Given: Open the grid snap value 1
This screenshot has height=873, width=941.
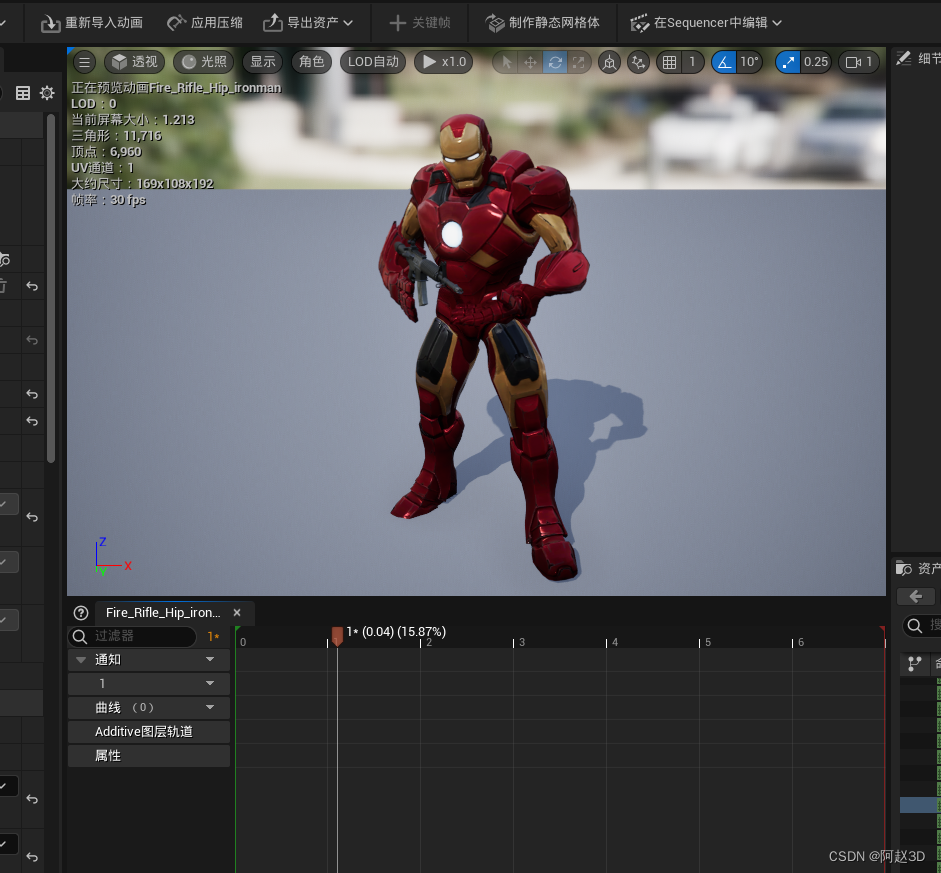Looking at the screenshot, I should 692,62.
